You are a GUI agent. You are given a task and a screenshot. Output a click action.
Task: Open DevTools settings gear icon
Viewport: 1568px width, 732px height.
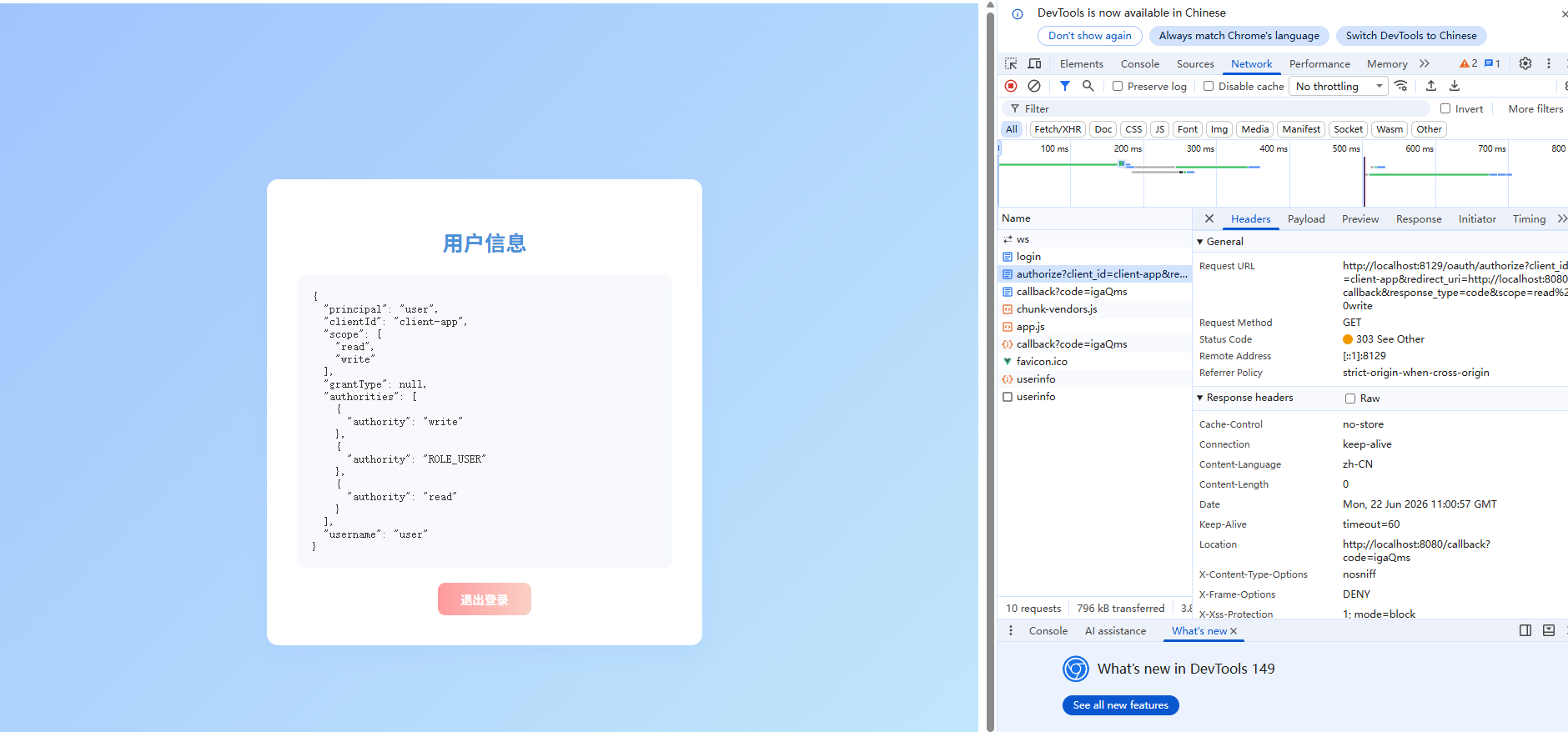1525,63
